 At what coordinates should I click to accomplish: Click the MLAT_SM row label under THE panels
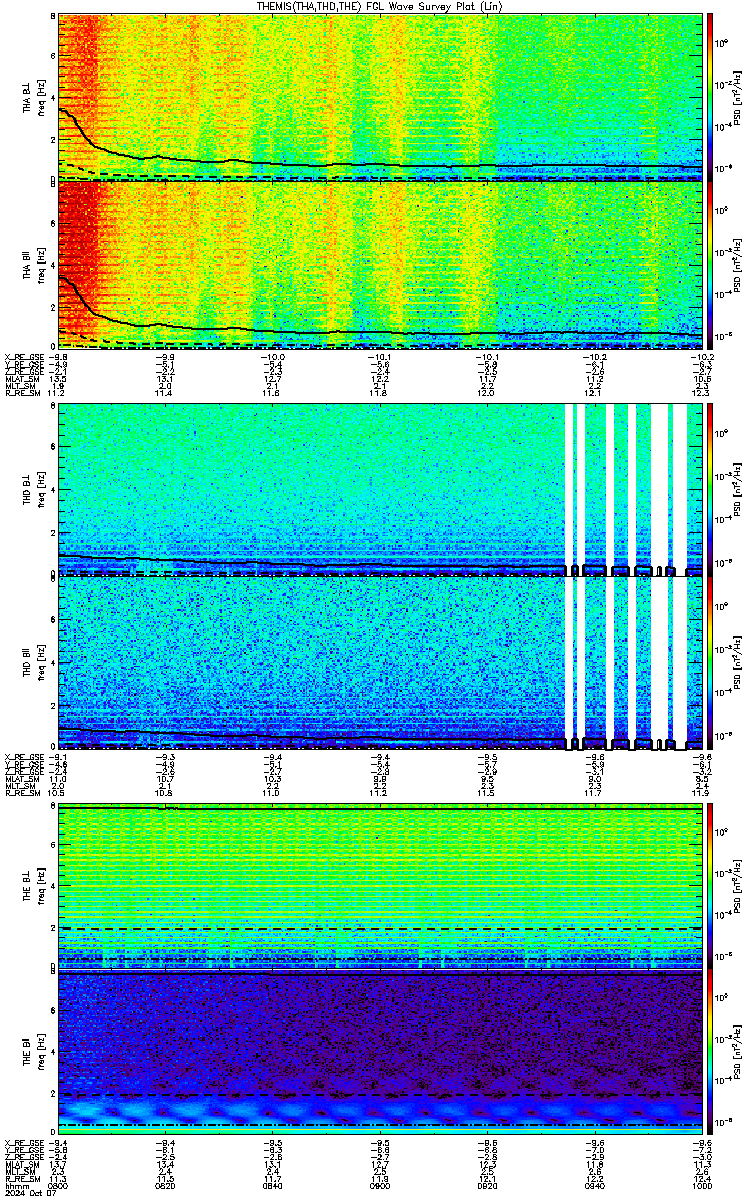click(21, 1164)
